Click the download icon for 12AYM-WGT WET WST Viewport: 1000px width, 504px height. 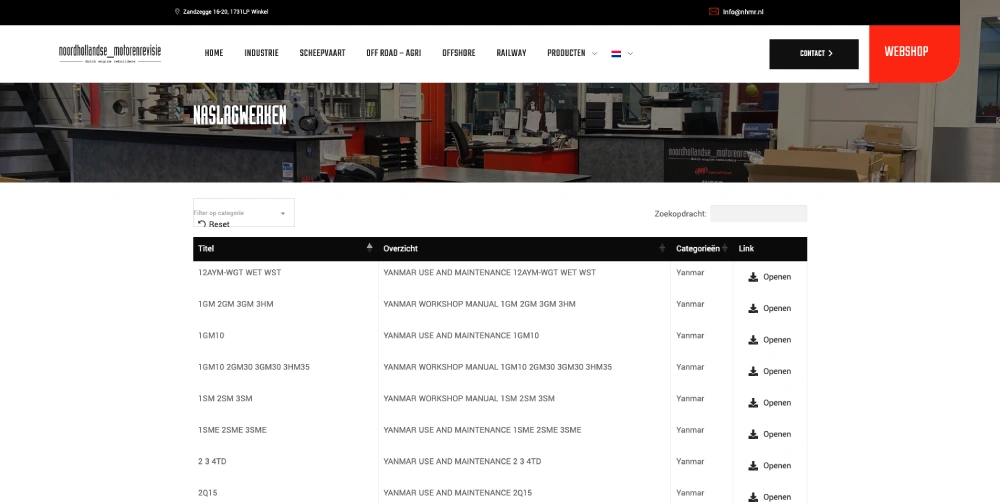point(753,277)
